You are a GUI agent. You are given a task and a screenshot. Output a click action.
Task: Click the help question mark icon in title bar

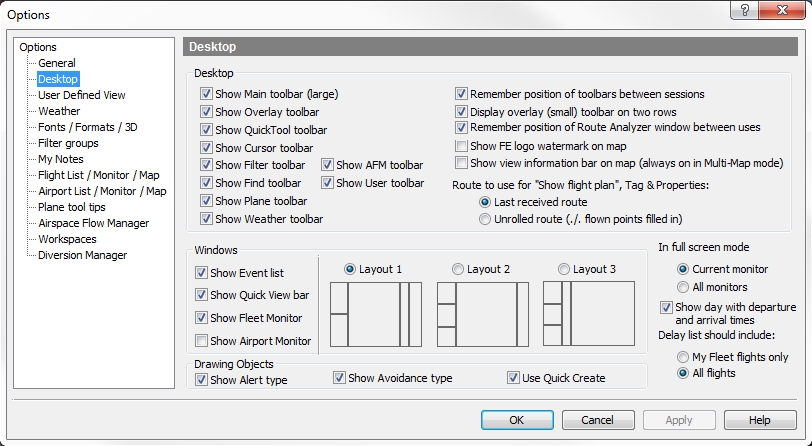coord(745,10)
